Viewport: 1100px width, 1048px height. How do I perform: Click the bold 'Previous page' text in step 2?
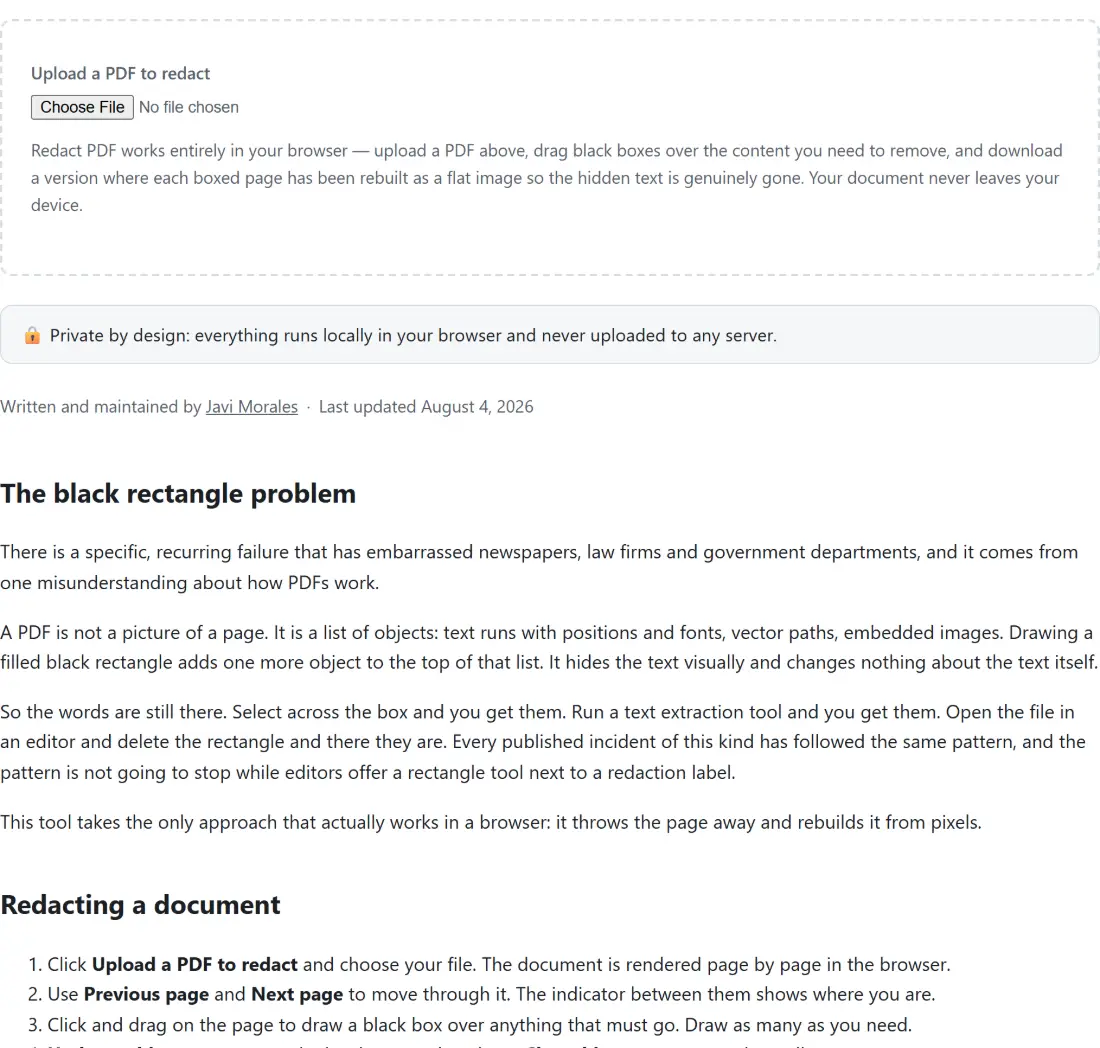tap(146, 995)
